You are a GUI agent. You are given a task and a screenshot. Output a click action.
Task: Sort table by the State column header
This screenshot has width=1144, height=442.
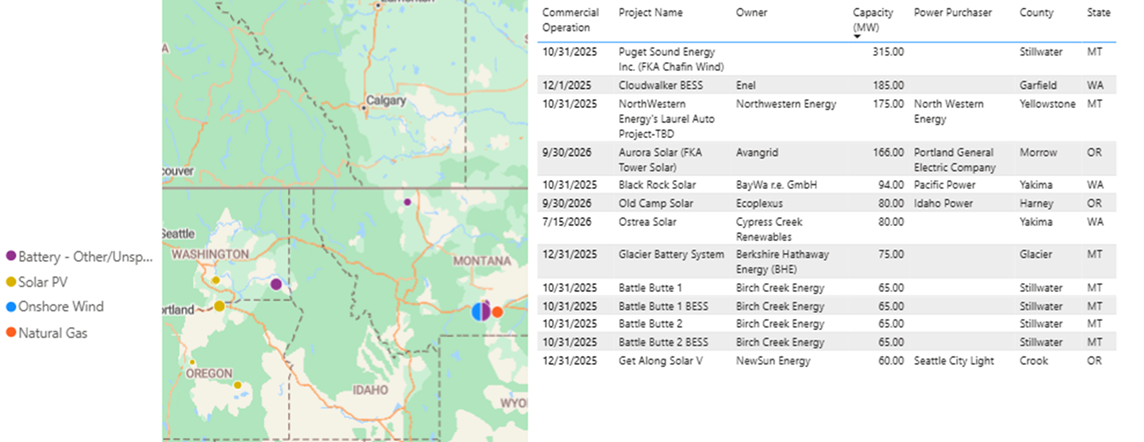(1098, 13)
